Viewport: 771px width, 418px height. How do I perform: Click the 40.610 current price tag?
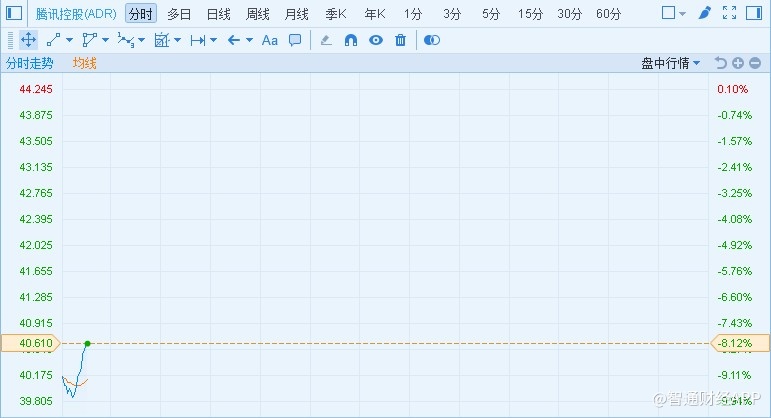coord(30,343)
